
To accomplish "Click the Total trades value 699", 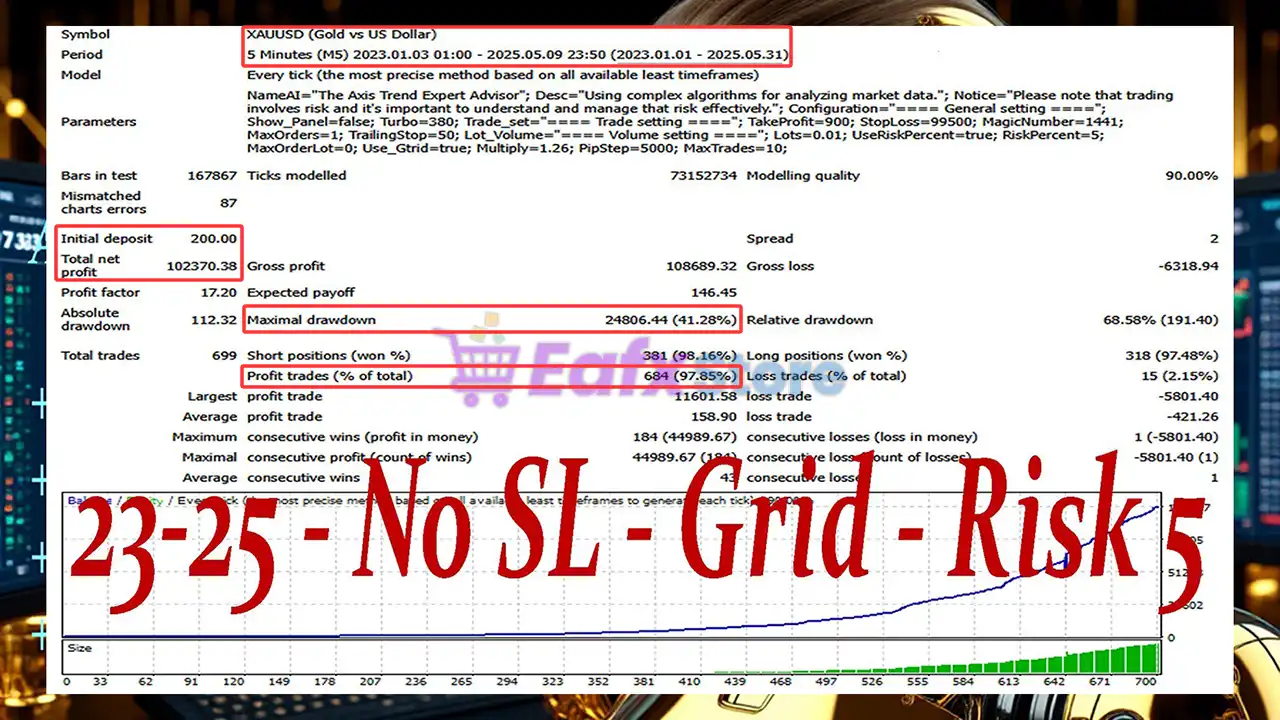I will (x=224, y=356).
